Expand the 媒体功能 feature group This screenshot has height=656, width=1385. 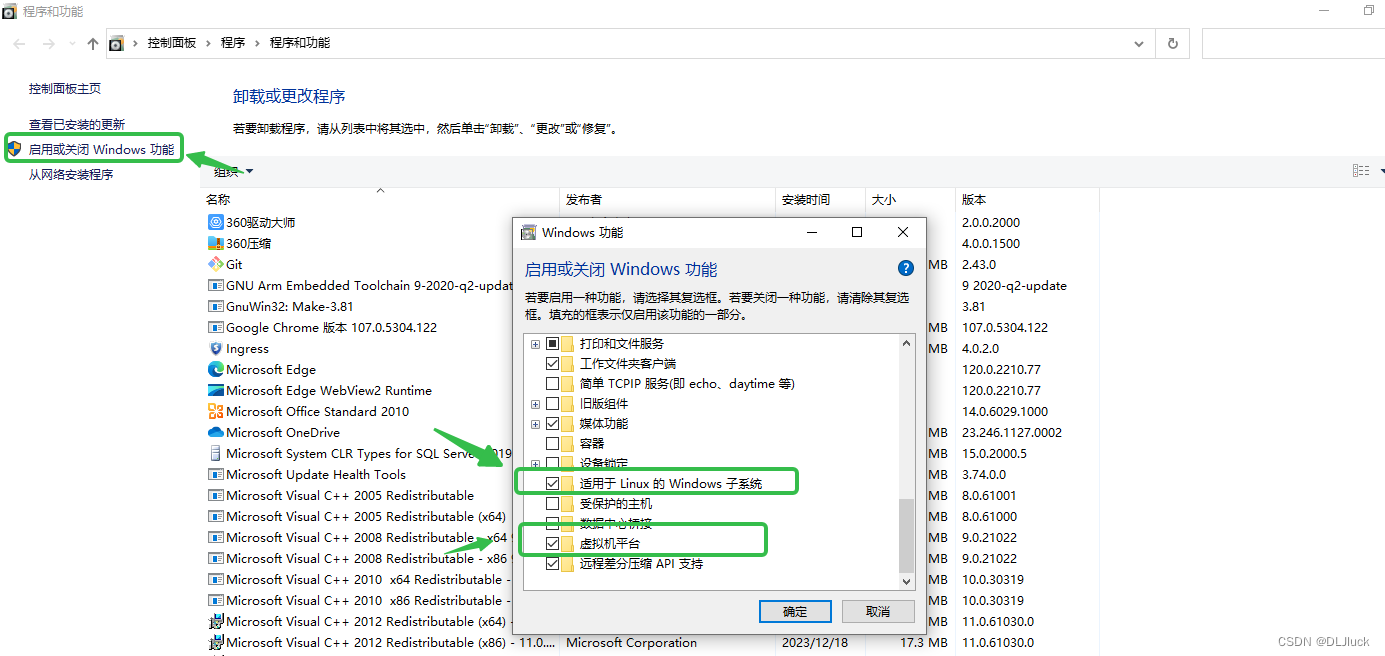535,423
